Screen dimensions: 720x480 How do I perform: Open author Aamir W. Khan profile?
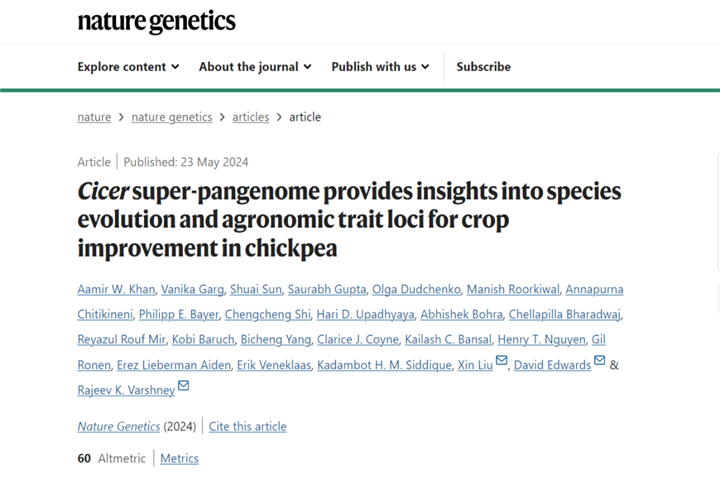coord(116,290)
